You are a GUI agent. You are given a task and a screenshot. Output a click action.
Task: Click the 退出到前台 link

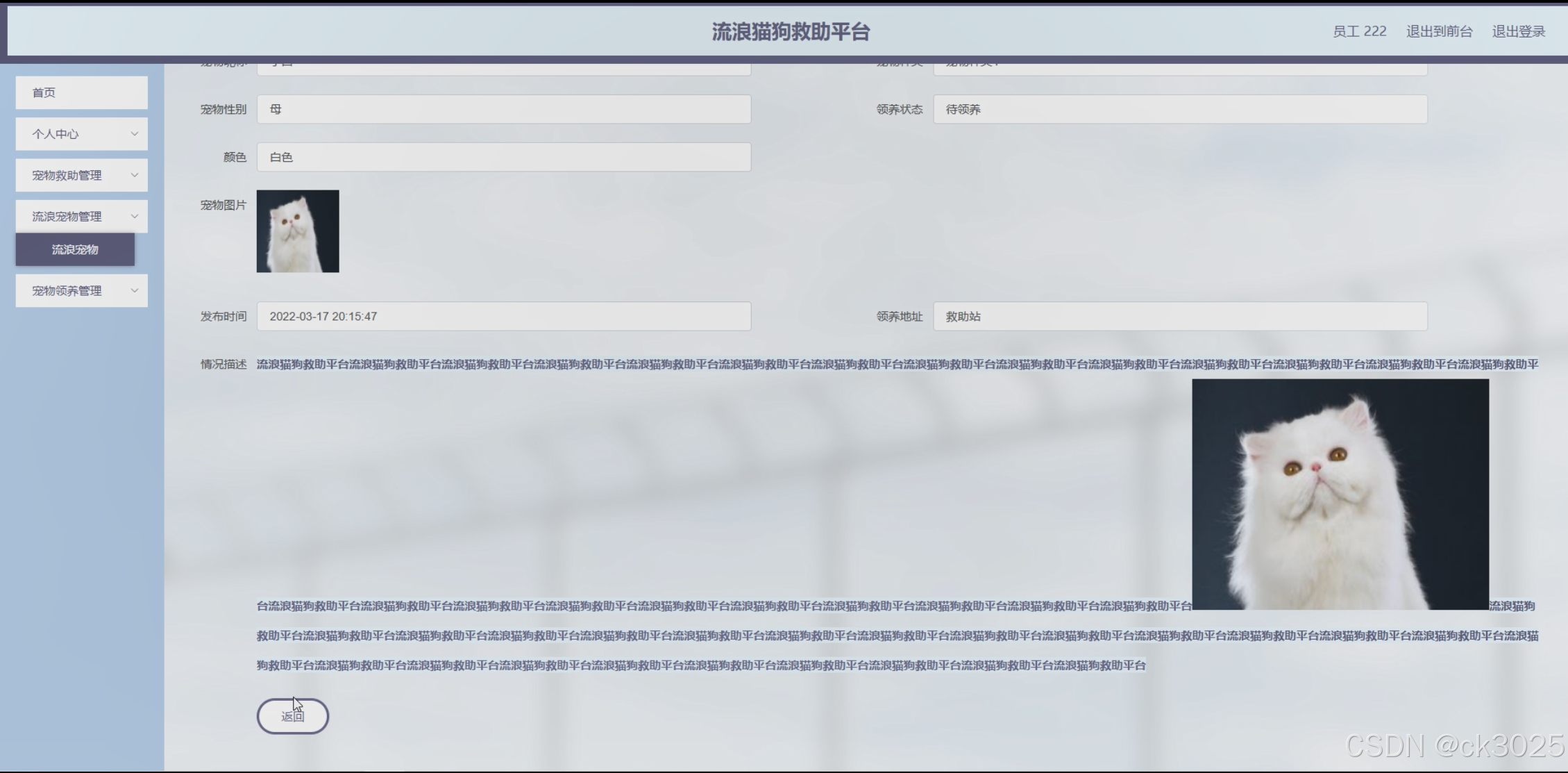[1439, 31]
